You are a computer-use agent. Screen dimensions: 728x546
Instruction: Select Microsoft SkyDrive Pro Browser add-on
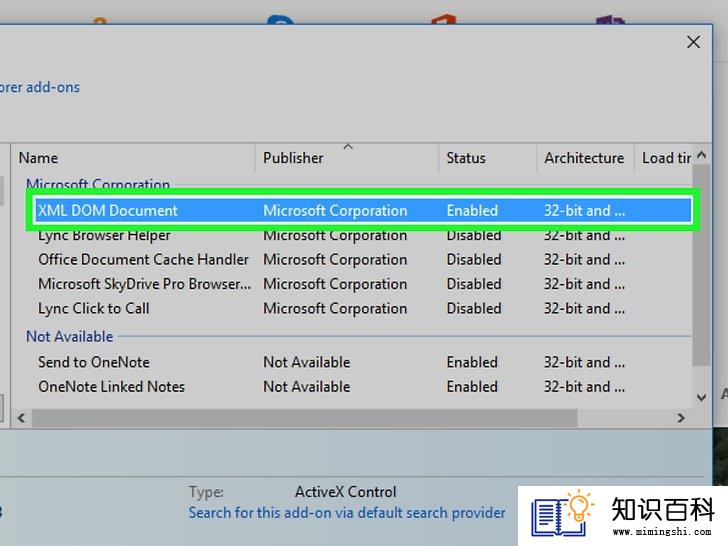tap(363, 284)
